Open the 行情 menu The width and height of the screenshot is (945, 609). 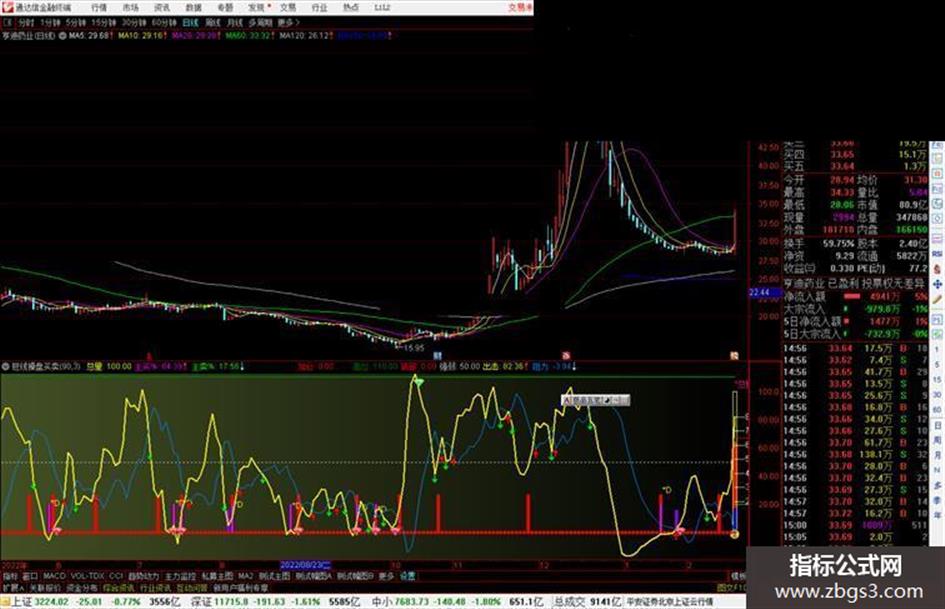99,8
